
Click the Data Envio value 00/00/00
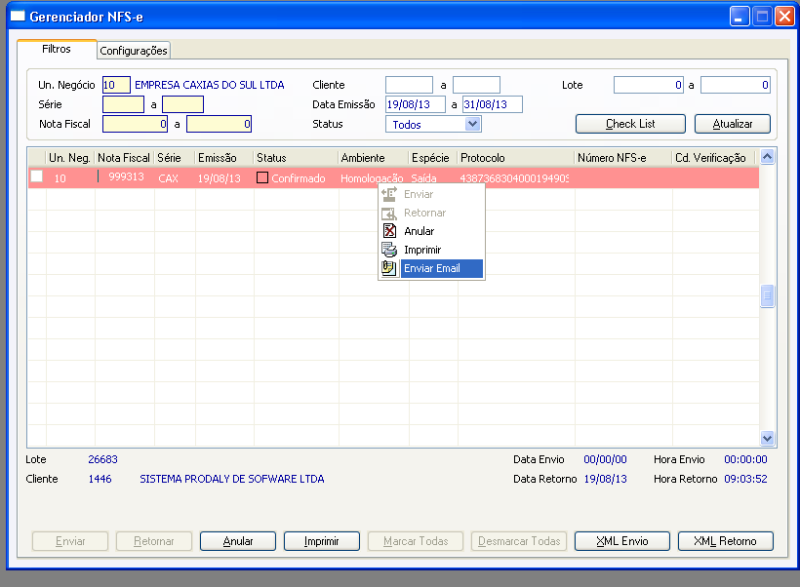(605, 459)
